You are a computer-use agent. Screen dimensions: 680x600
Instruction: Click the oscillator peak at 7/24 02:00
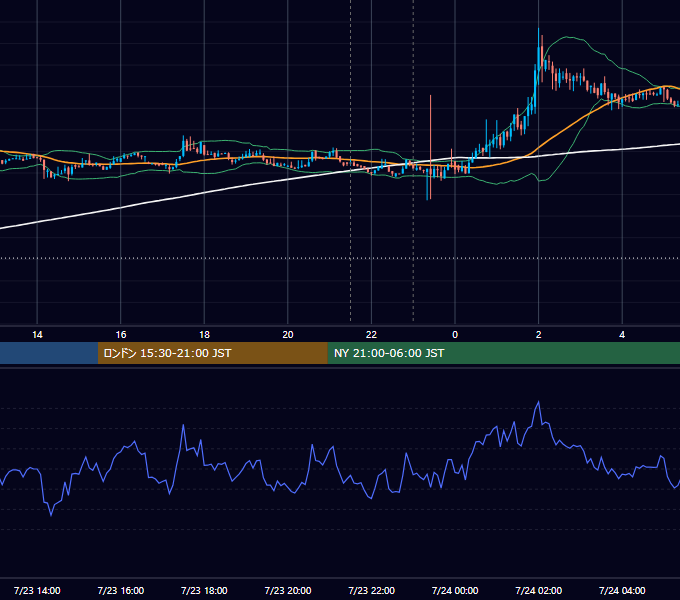[539, 402]
